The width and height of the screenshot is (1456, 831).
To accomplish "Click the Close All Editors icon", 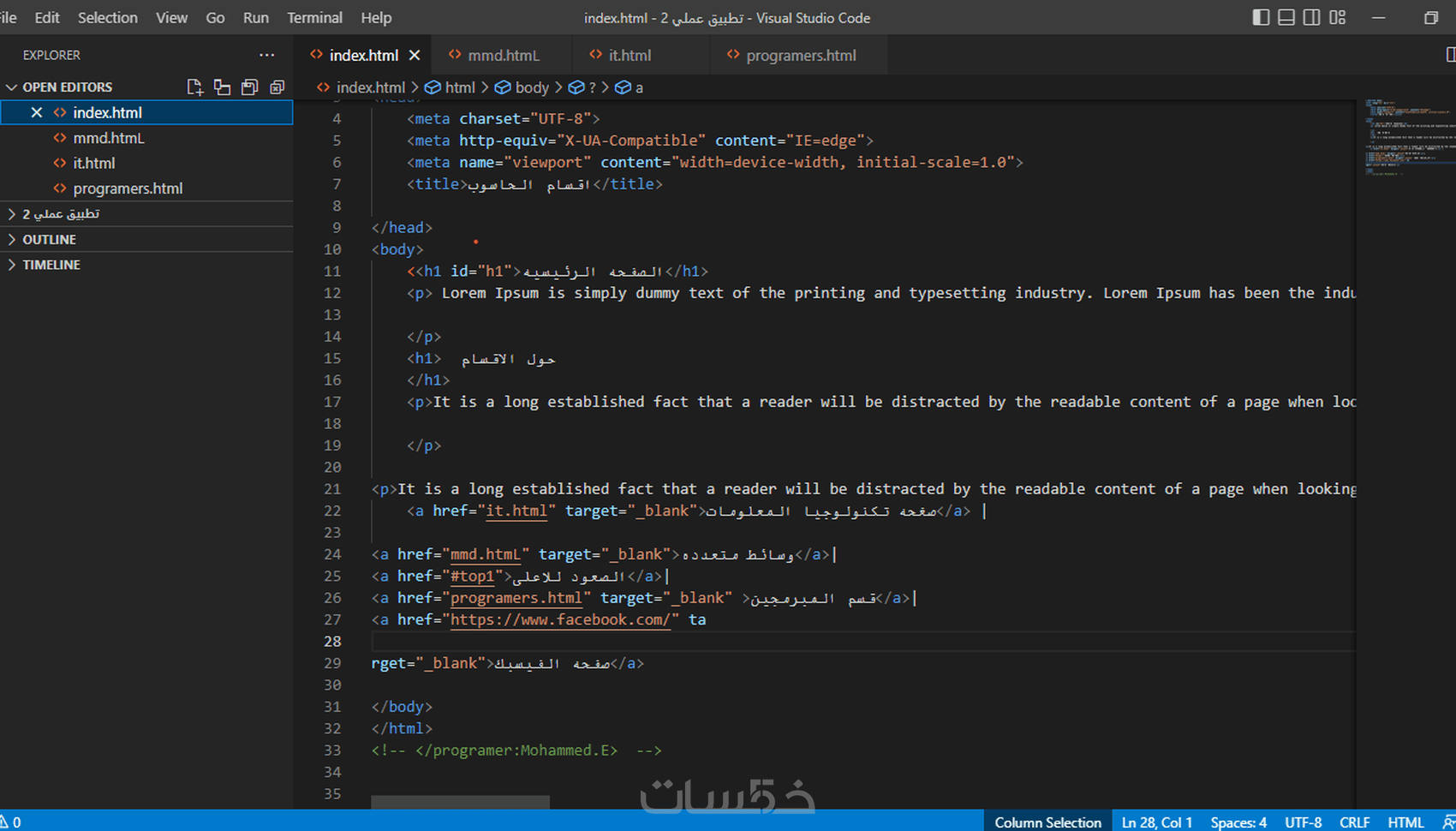I will 277,87.
